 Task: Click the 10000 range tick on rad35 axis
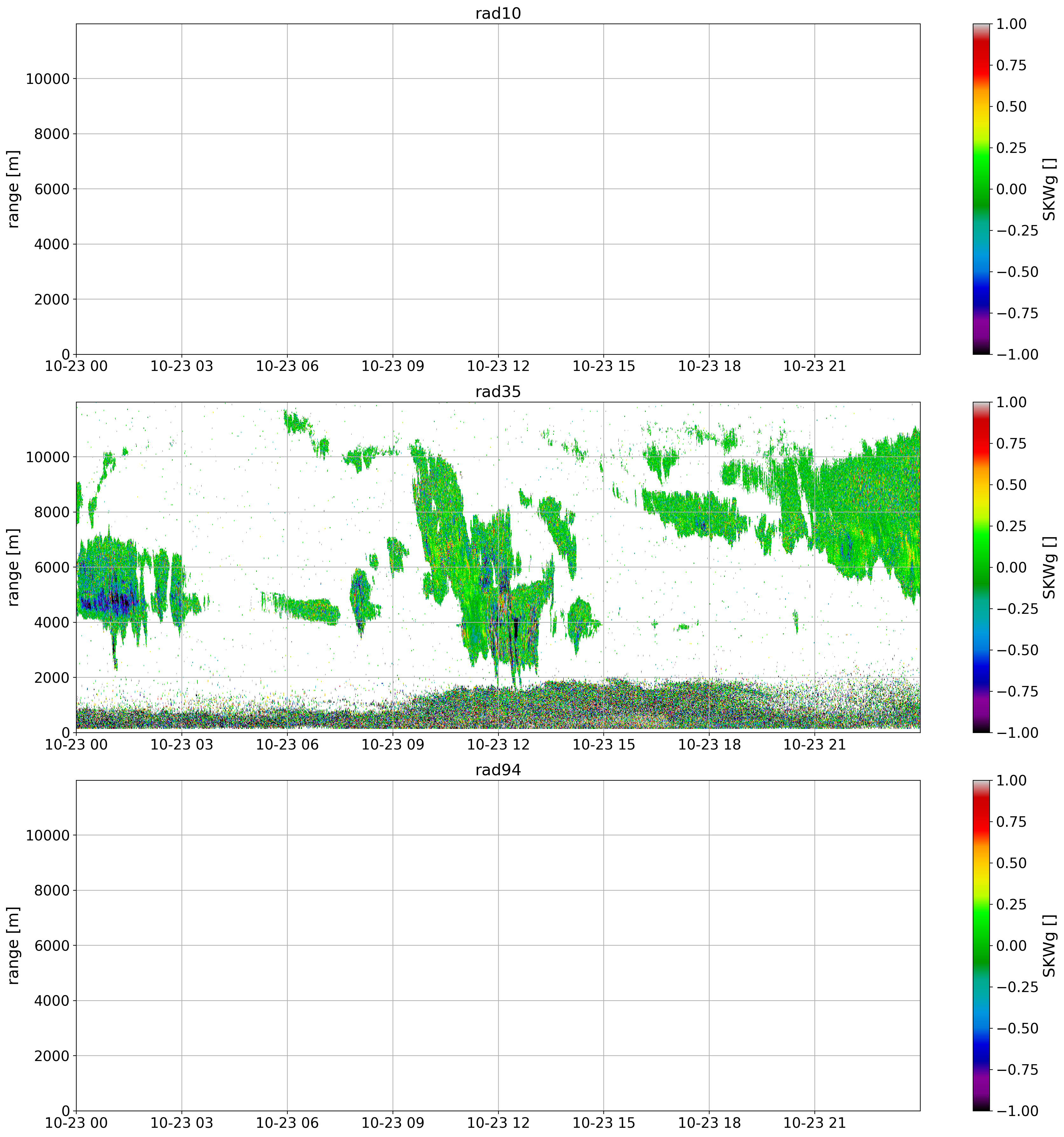47,457
